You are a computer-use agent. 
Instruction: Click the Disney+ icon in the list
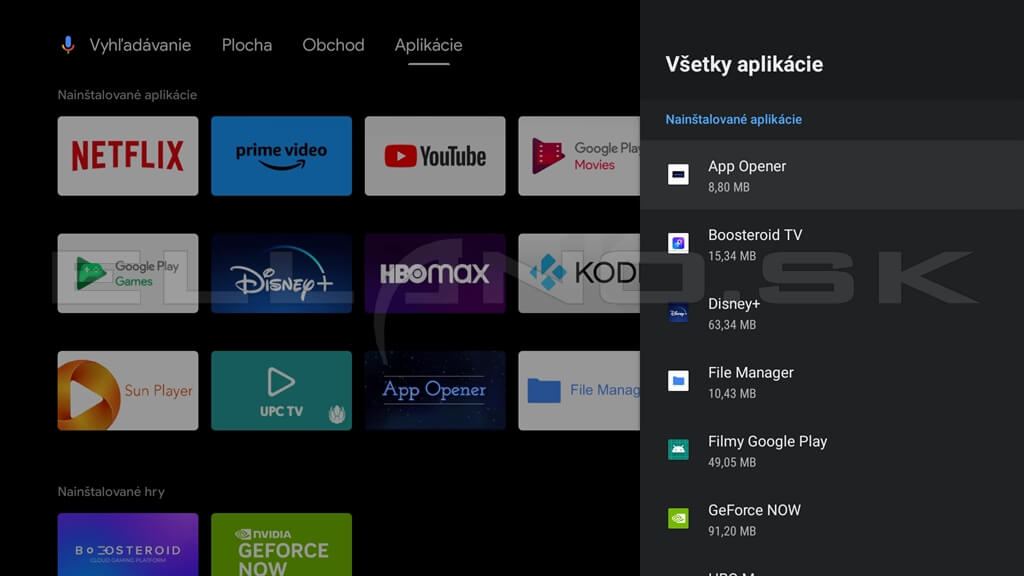(x=678, y=312)
